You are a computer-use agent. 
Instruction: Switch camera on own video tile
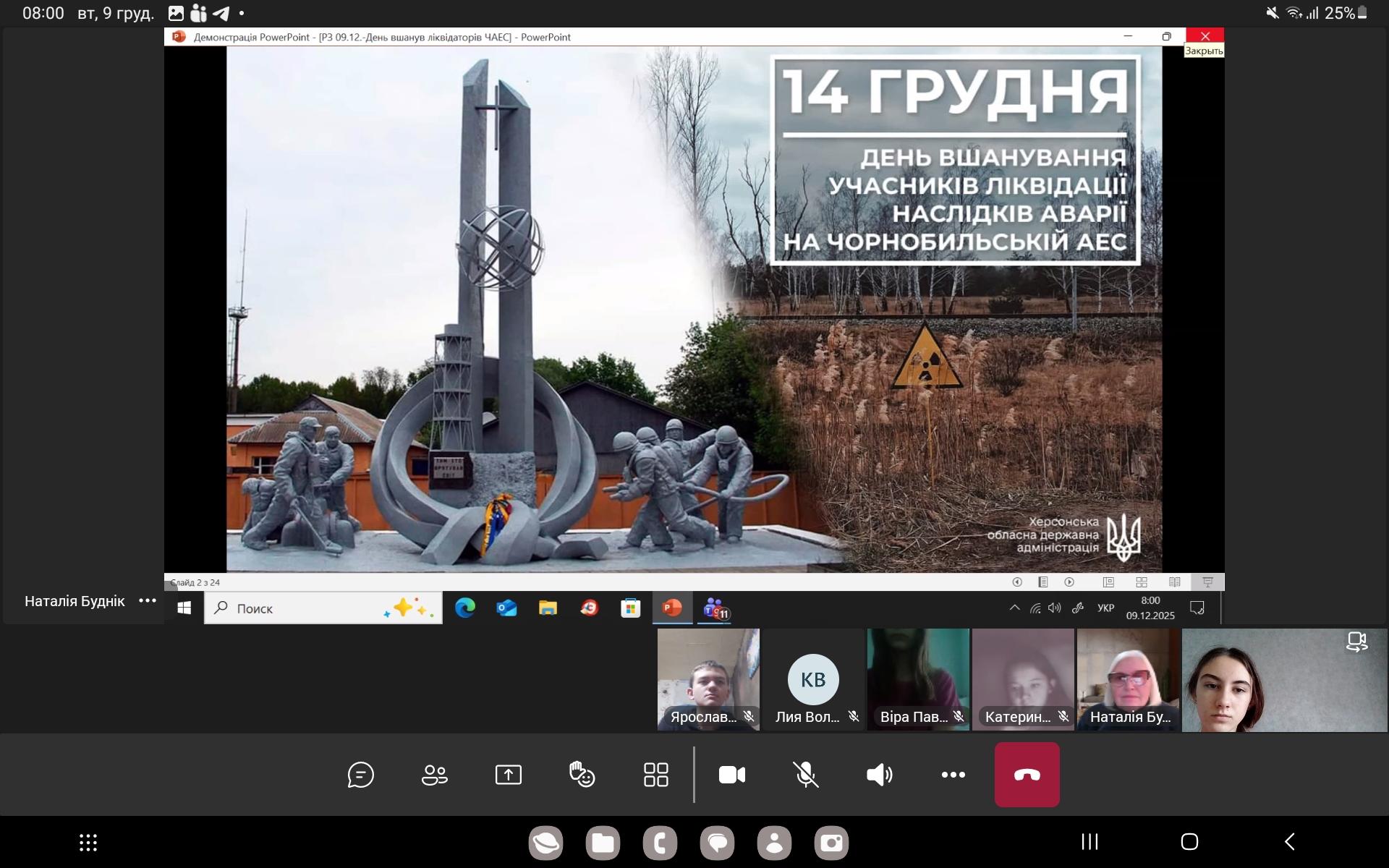(1356, 642)
